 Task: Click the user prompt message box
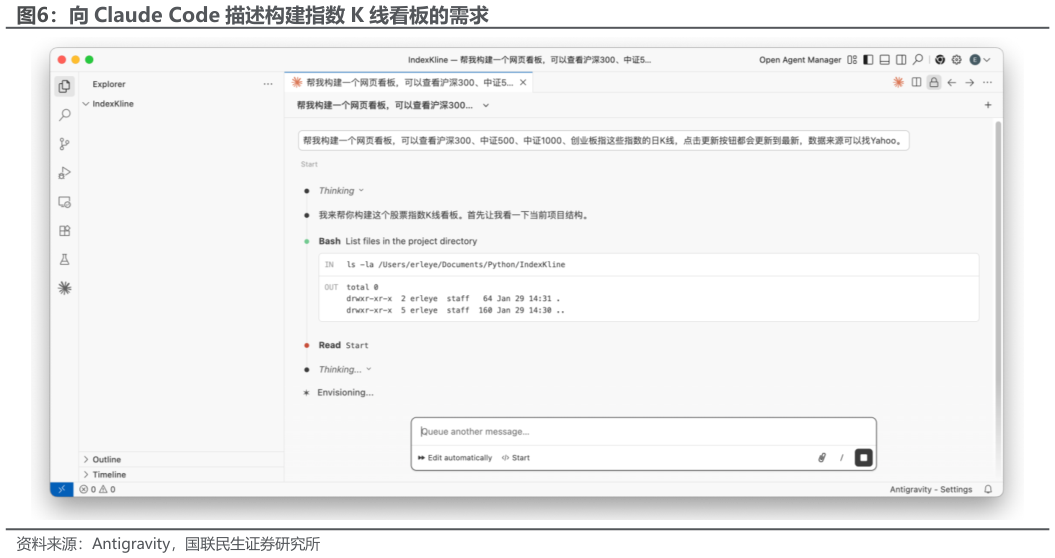coord(604,141)
